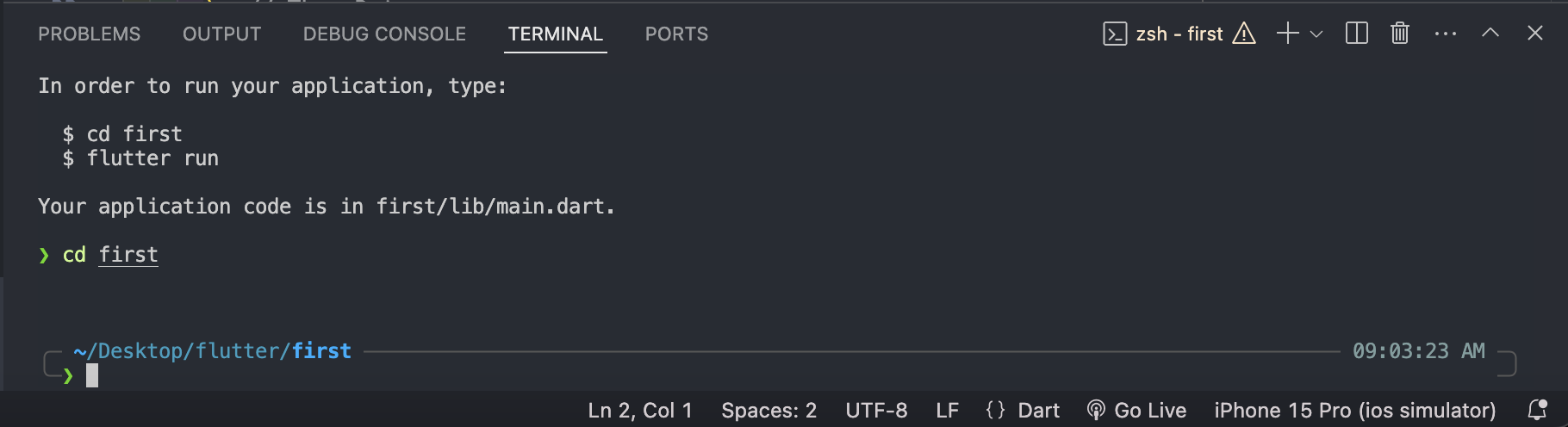Start Go Live server

click(x=1137, y=410)
